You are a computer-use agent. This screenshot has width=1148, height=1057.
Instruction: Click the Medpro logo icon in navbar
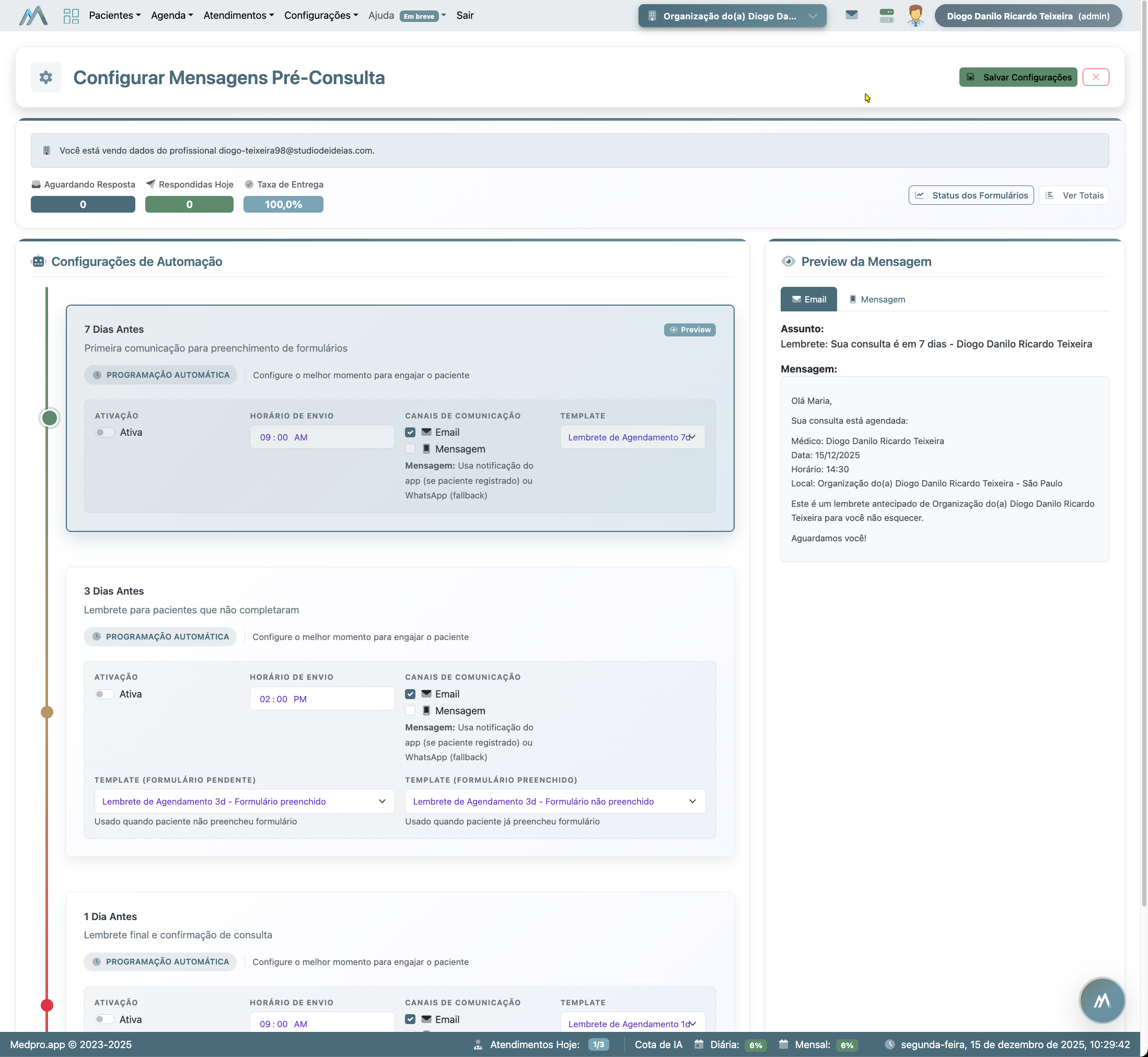[x=33, y=16]
